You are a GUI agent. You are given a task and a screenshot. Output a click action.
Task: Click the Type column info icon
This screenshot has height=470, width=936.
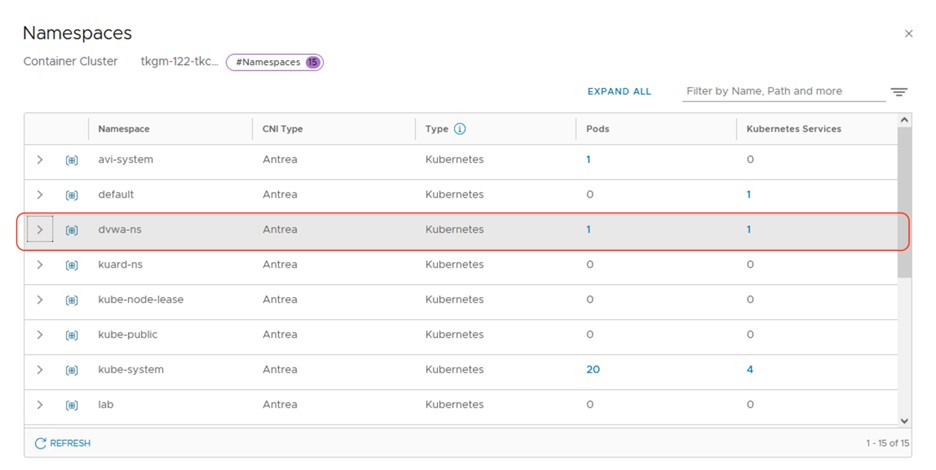[x=460, y=129]
